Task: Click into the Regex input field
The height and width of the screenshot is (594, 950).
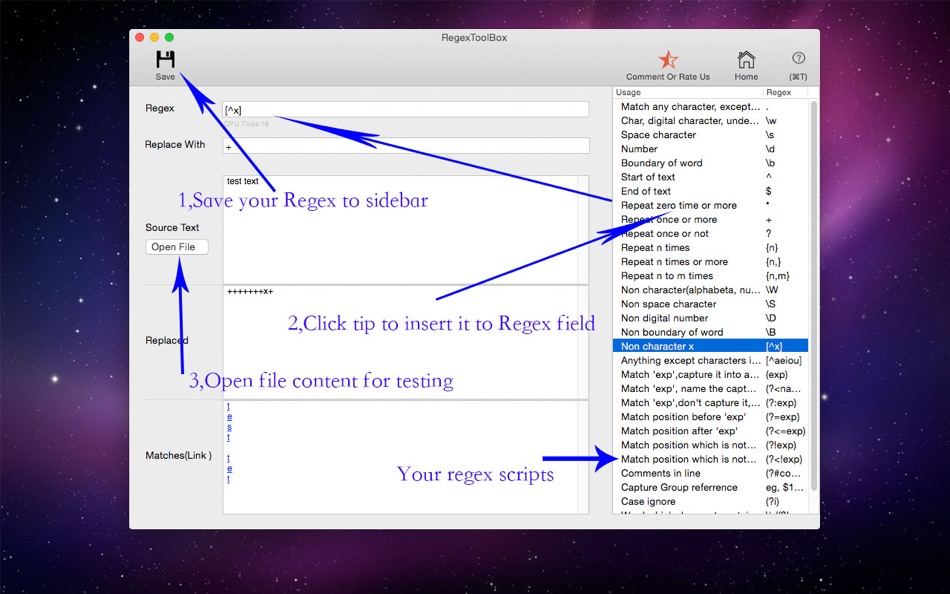Action: [405, 110]
